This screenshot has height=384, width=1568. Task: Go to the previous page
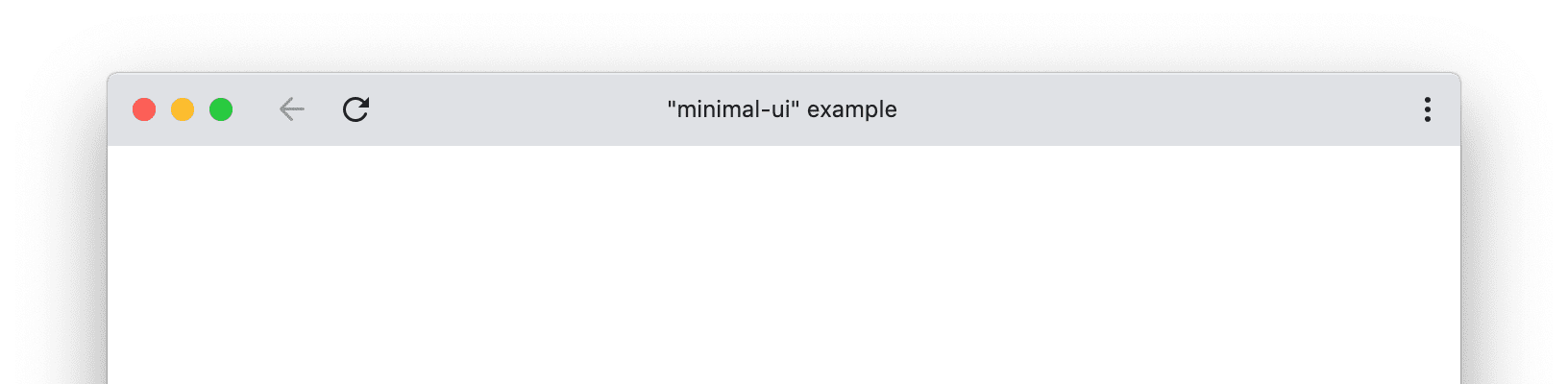291,109
